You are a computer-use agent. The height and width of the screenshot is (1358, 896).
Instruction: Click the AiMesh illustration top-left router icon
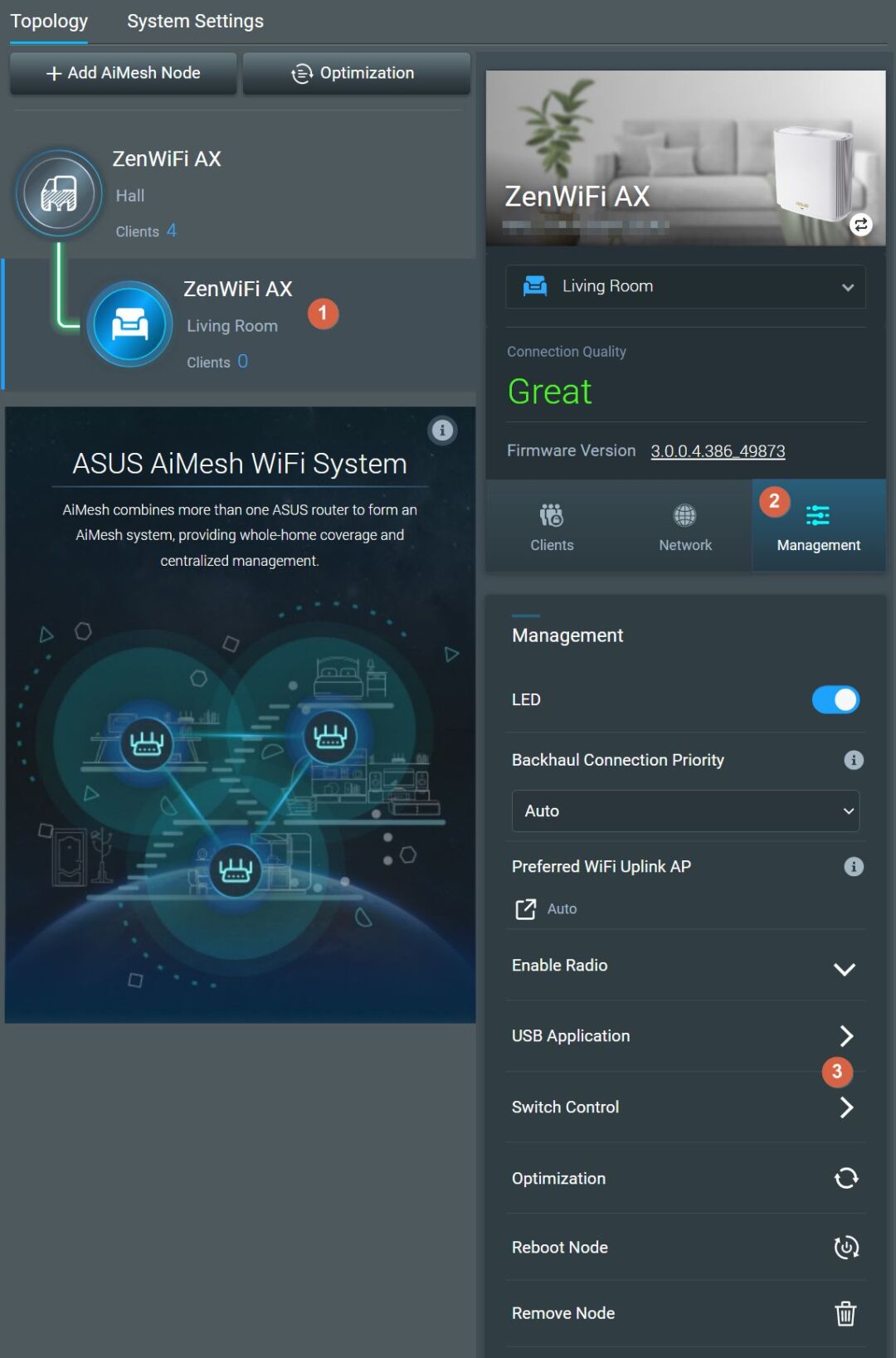tap(147, 742)
